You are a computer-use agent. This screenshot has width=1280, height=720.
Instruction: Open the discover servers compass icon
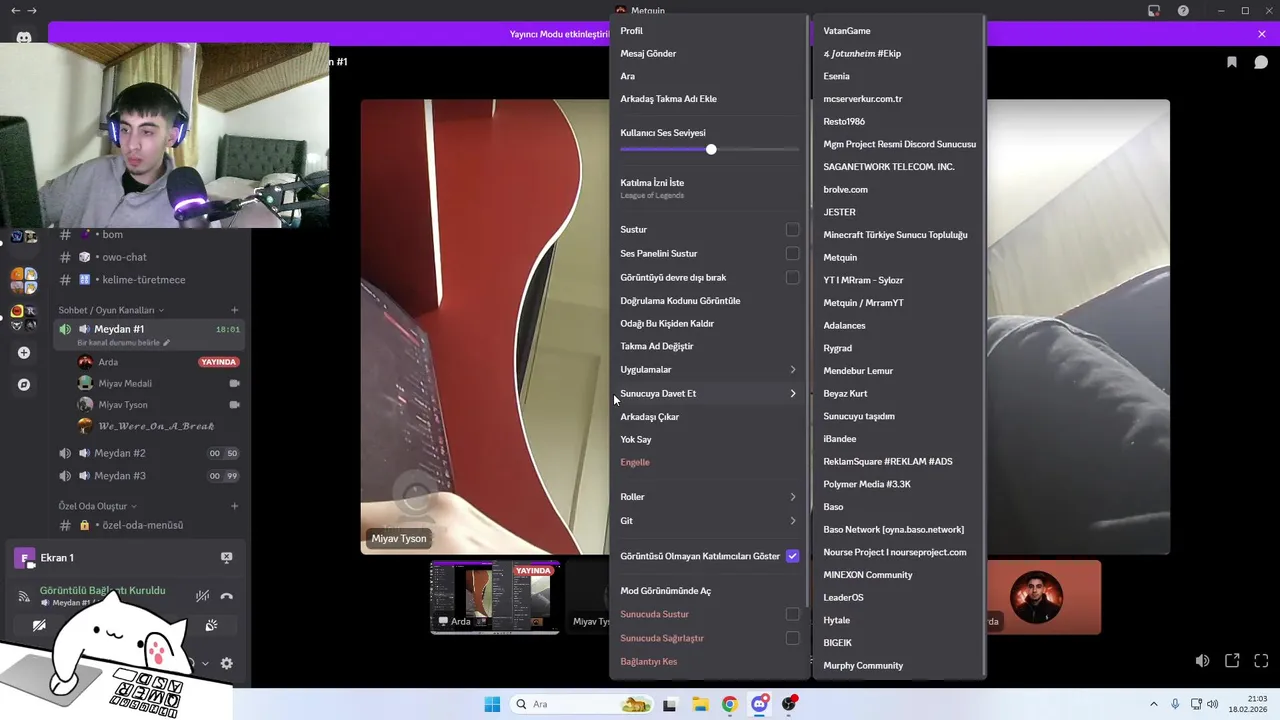(x=24, y=384)
